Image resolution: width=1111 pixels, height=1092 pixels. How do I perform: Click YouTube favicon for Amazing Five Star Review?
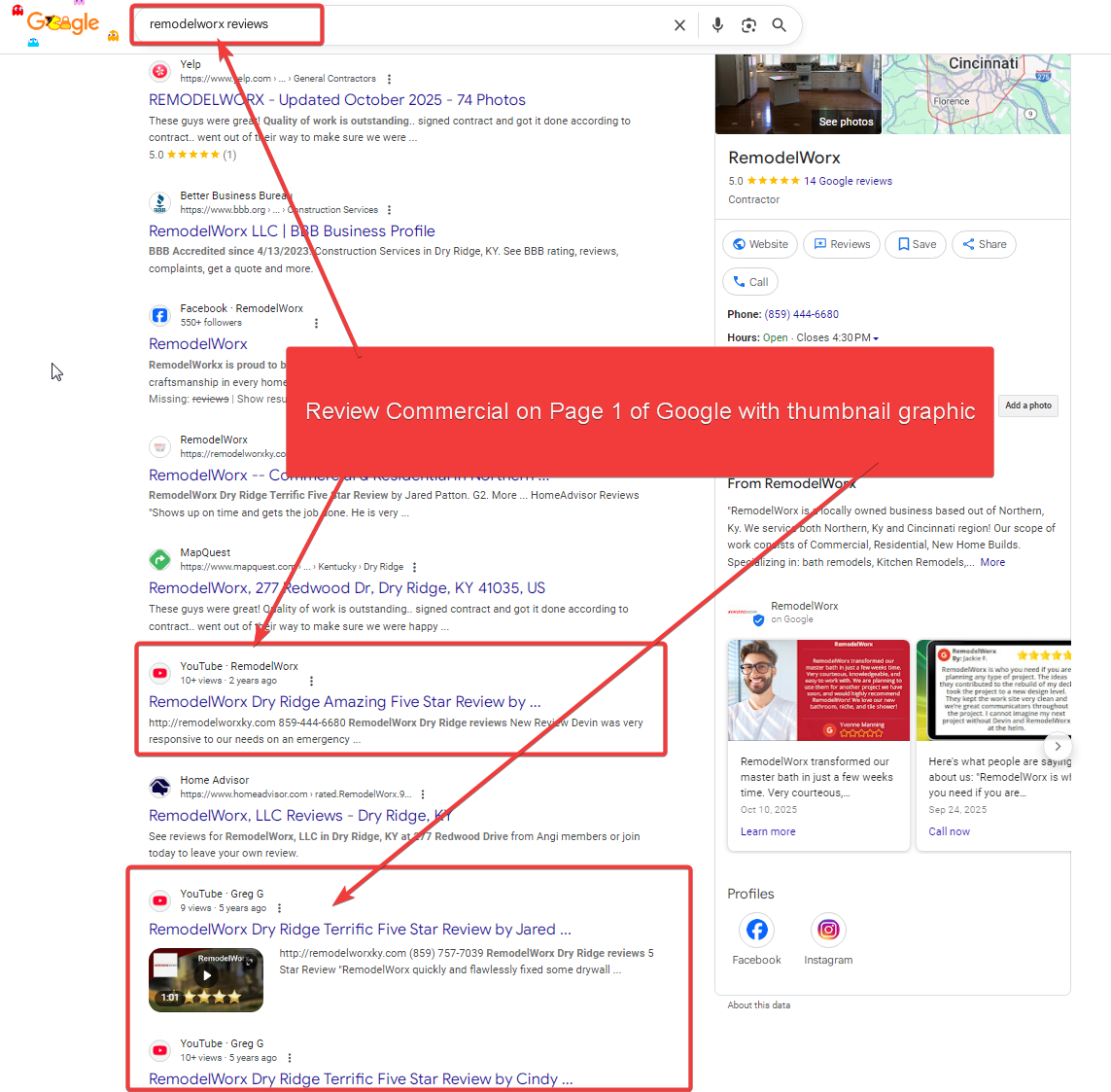160,673
